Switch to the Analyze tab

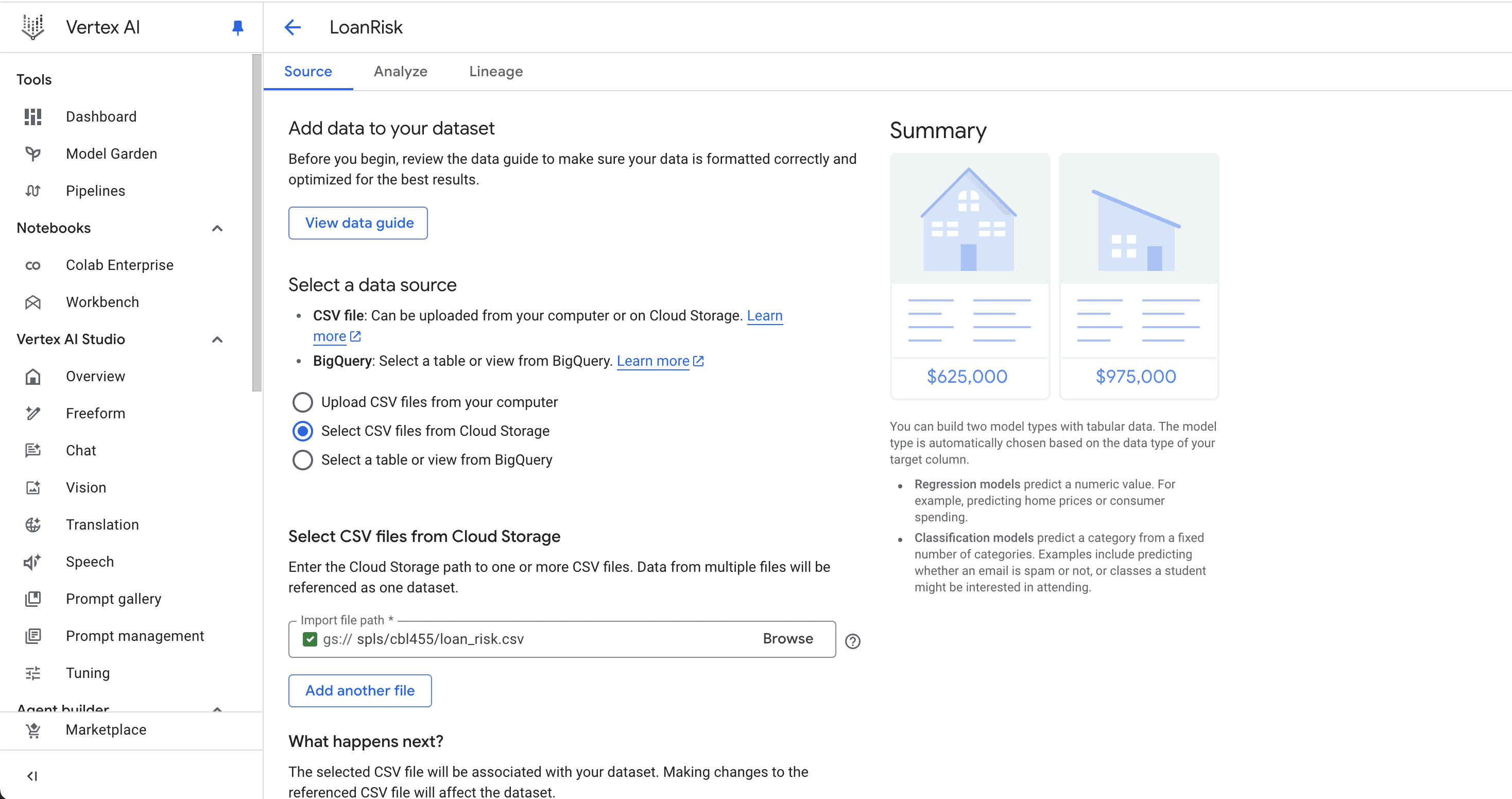[x=400, y=72]
